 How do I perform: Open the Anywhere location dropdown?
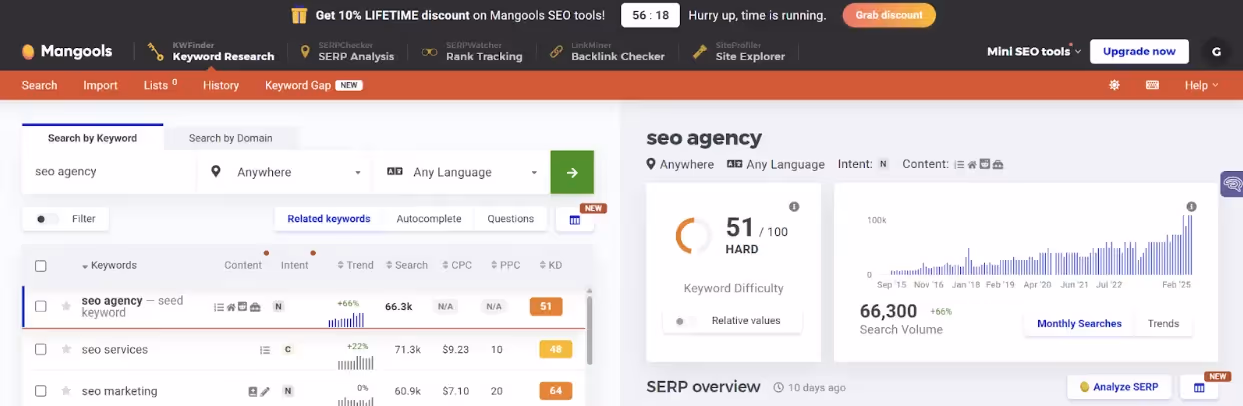pos(286,172)
